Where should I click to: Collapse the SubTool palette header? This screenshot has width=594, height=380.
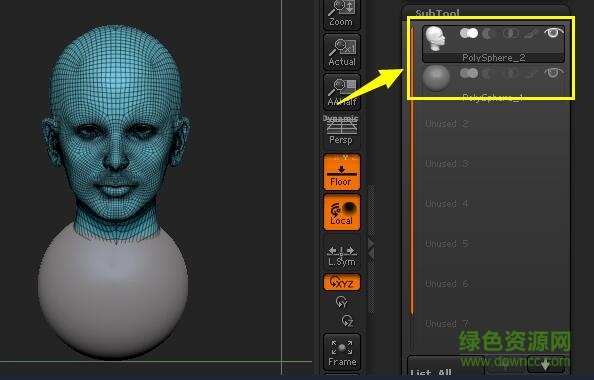437,13
